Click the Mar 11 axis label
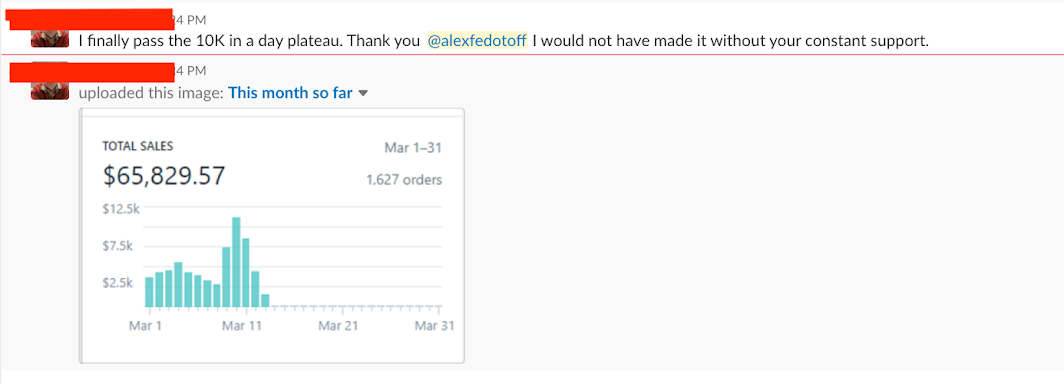Screen dimensions: 1064x384 point(242,326)
